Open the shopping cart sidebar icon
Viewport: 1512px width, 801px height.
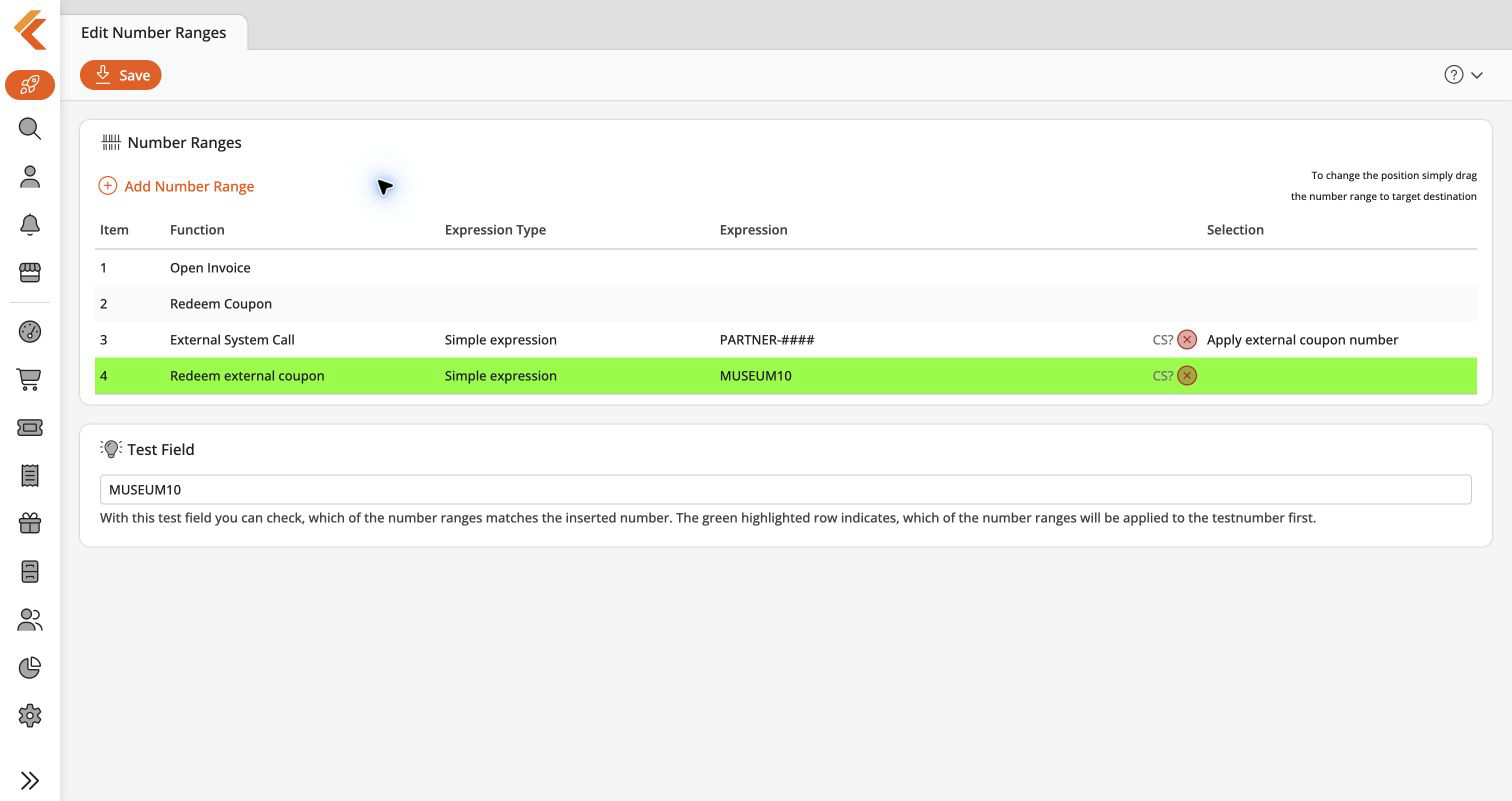tap(30, 380)
